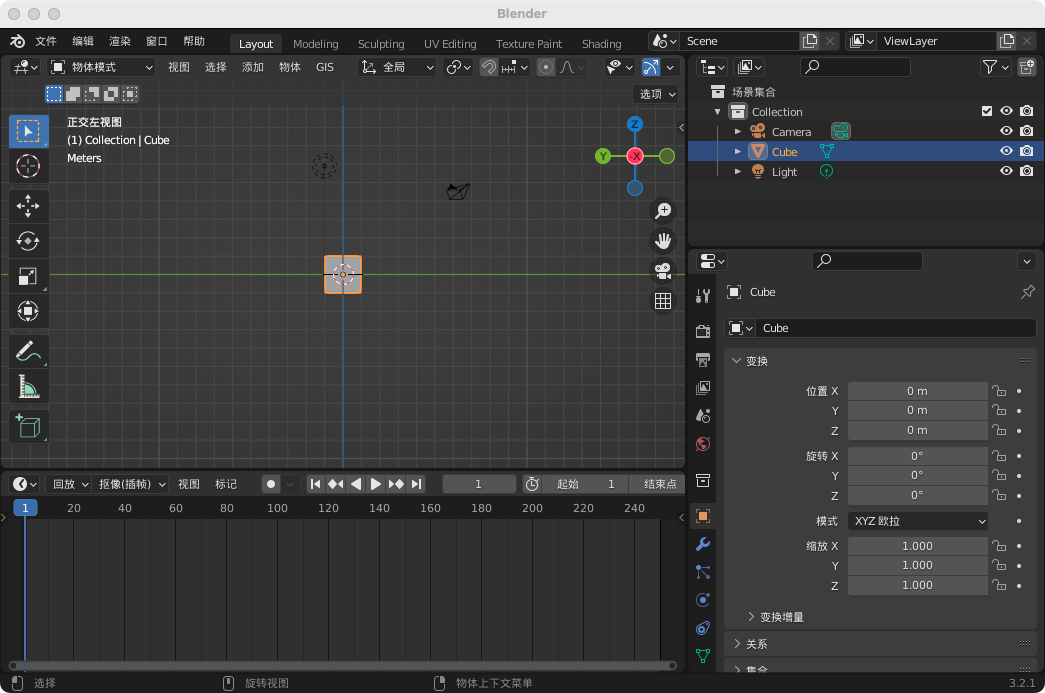Jump to the first frame
Image resolution: width=1045 pixels, height=693 pixels.
click(316, 484)
